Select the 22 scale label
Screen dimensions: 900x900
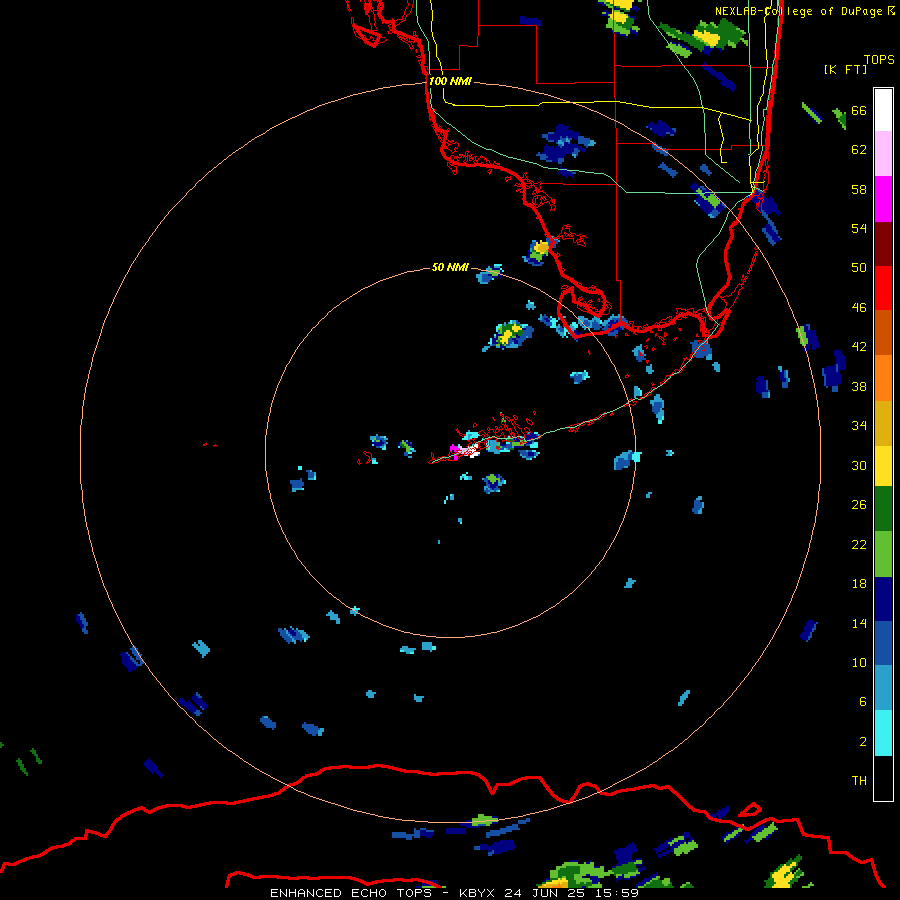tap(859, 545)
